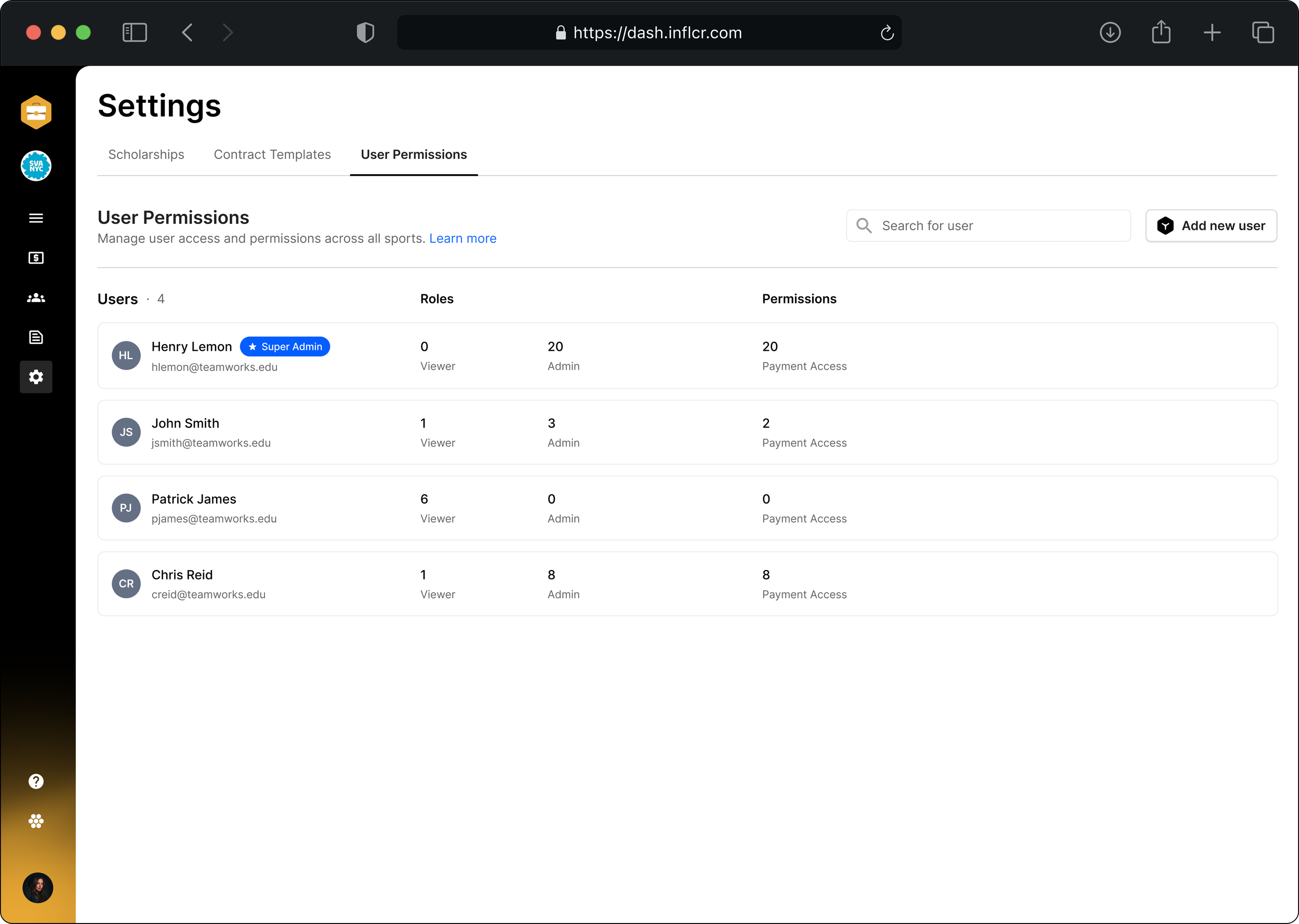1299x924 pixels.
Task: Open the apps switcher hexagon dots icon
Action: pos(36,821)
